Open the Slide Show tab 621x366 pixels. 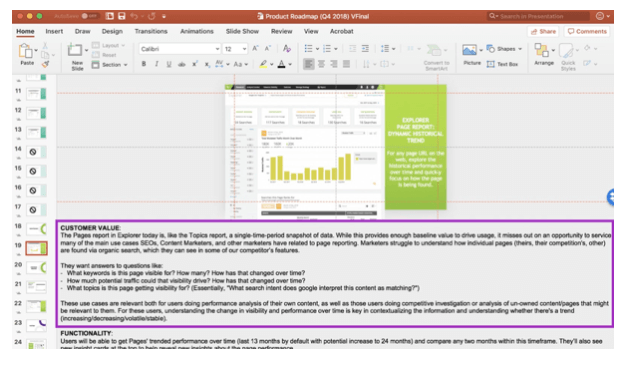coord(242,31)
